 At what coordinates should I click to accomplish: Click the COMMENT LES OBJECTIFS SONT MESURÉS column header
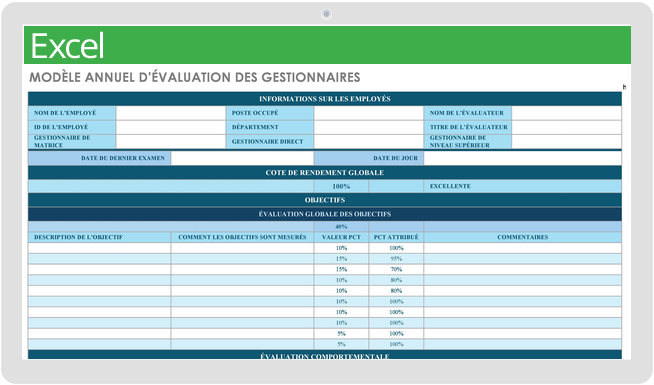(242, 237)
